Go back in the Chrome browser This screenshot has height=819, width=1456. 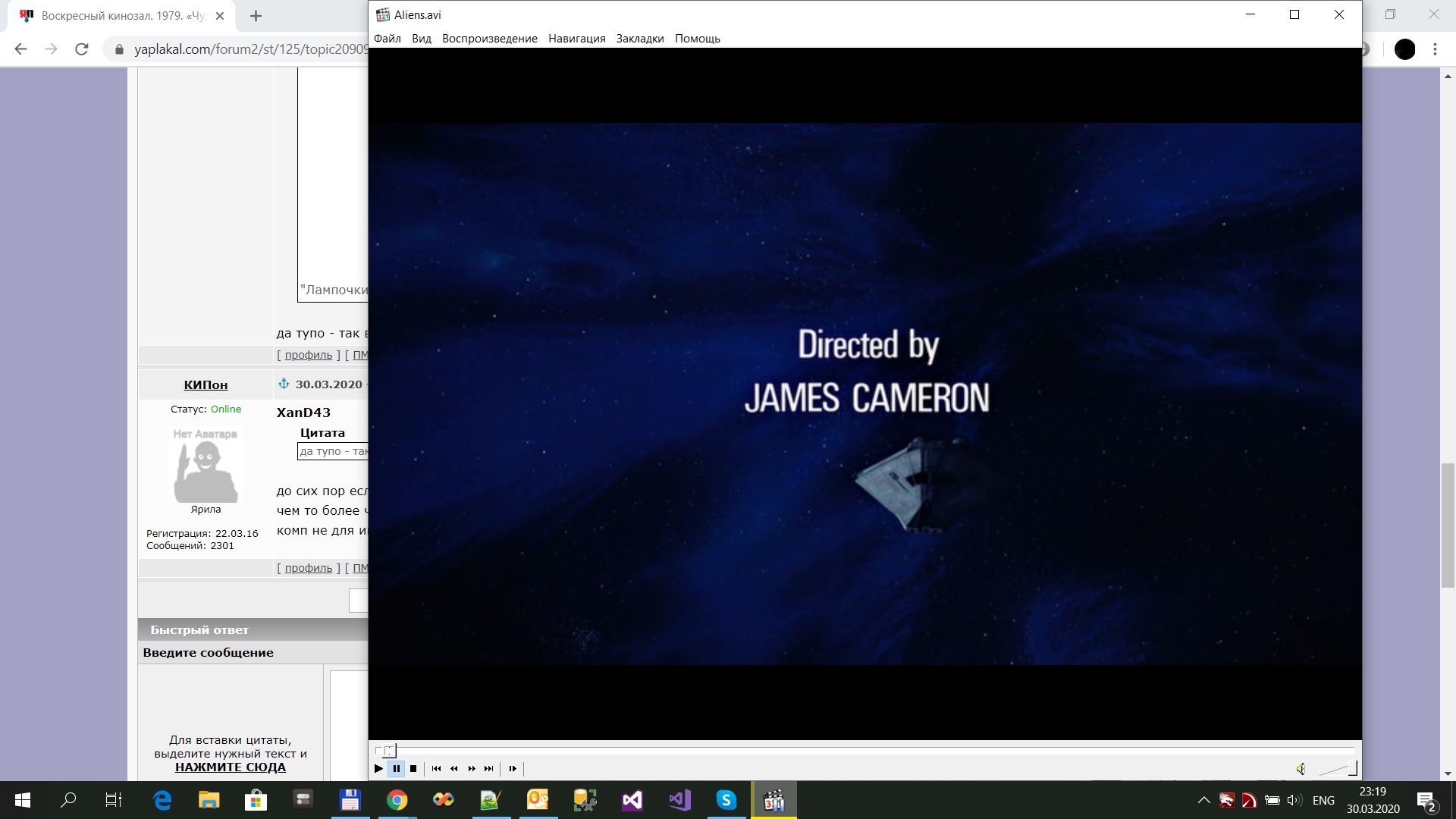[21, 49]
